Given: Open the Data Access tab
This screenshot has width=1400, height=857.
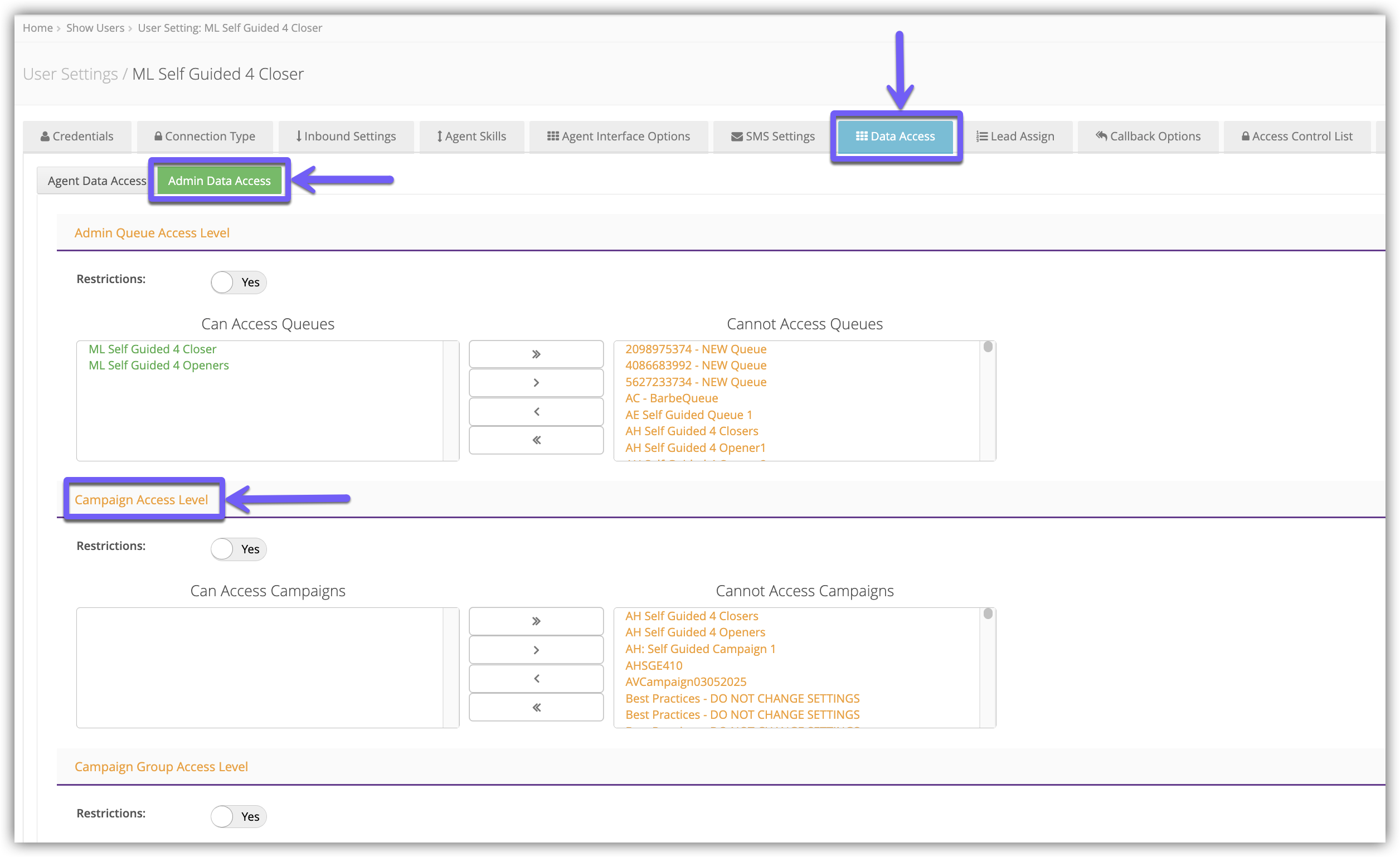Looking at the screenshot, I should 896,137.
